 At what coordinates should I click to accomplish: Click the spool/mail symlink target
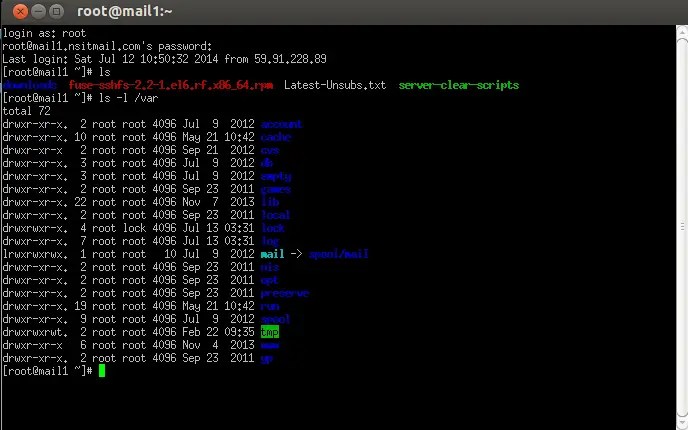point(338,254)
